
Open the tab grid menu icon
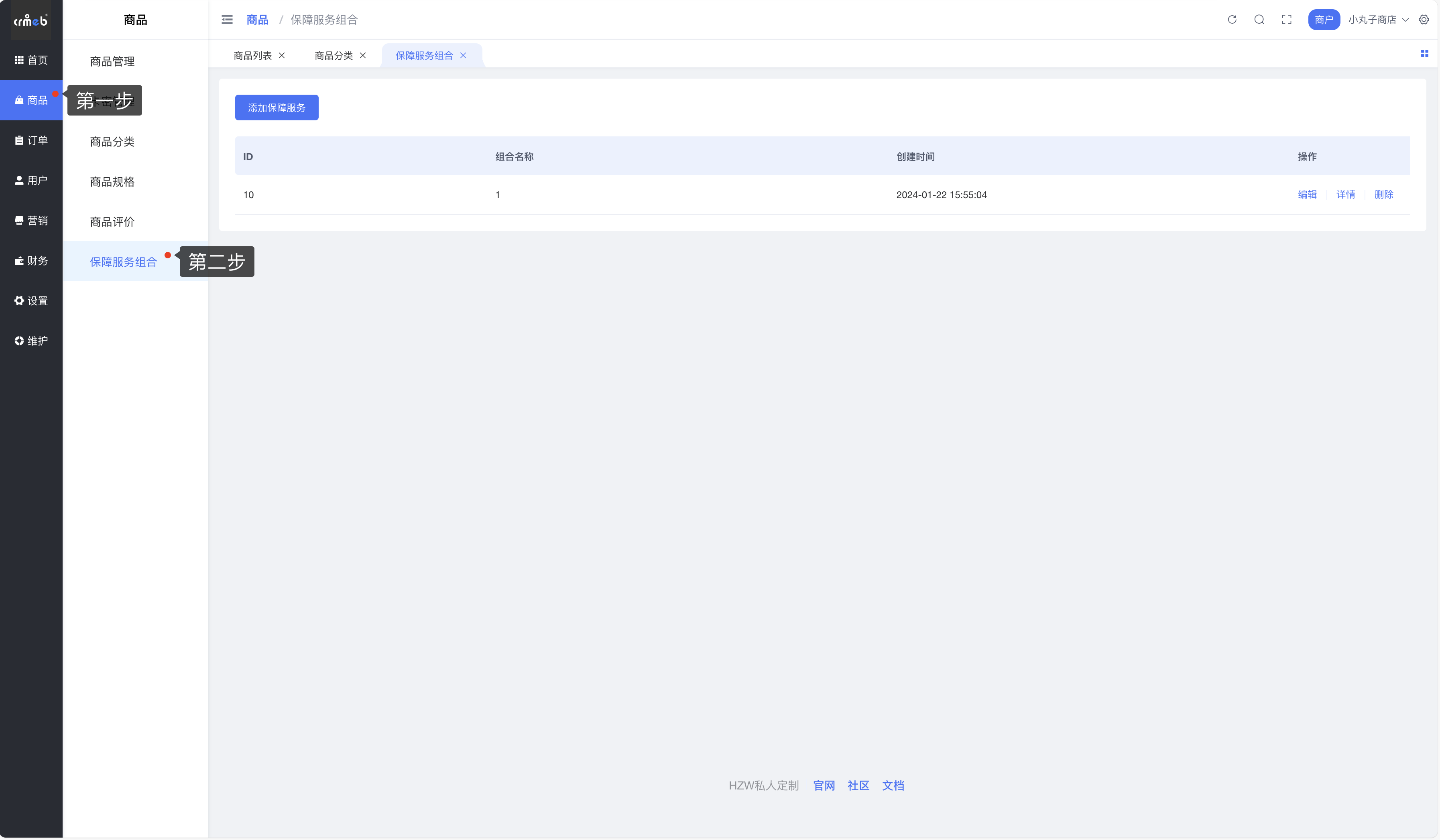click(1424, 53)
